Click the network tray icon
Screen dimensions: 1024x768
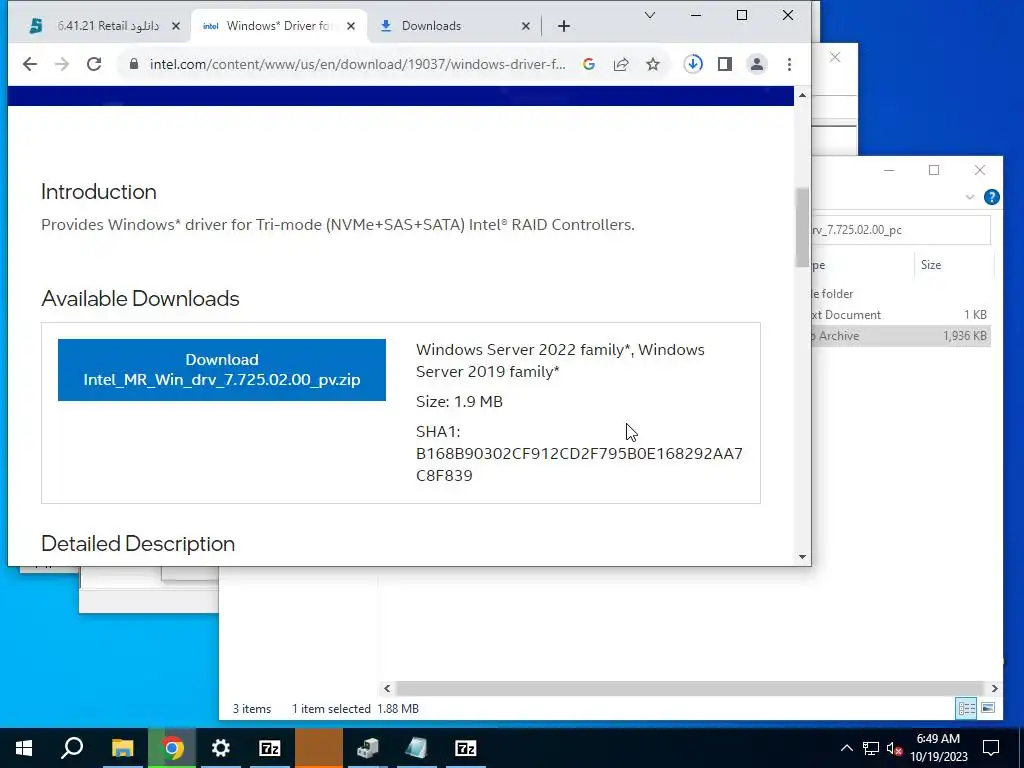click(x=871, y=748)
